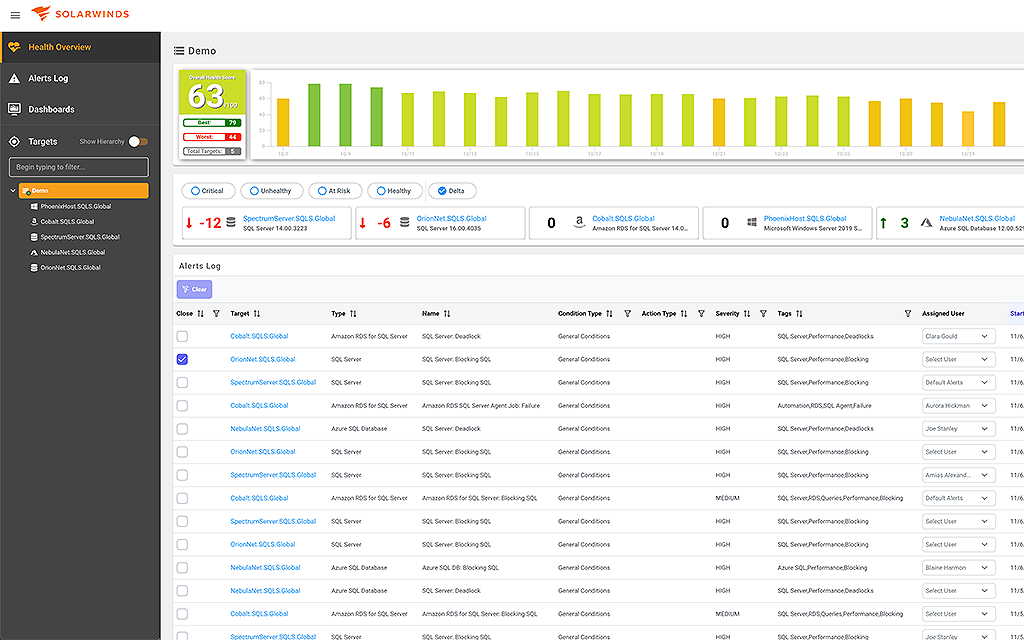Click the Alerts Log warning triangle icon

tap(13, 78)
